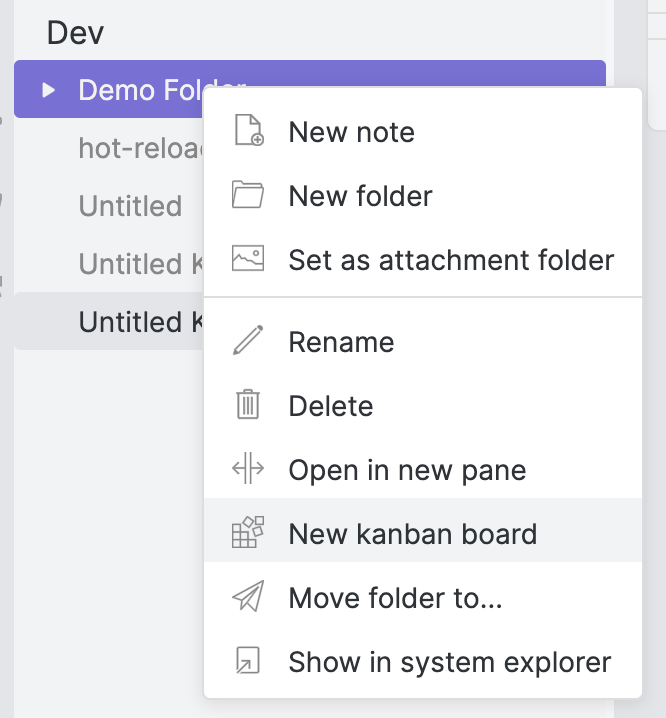Screen dimensions: 666x718
Task: Choose New note from the context menu
Action: point(351,132)
